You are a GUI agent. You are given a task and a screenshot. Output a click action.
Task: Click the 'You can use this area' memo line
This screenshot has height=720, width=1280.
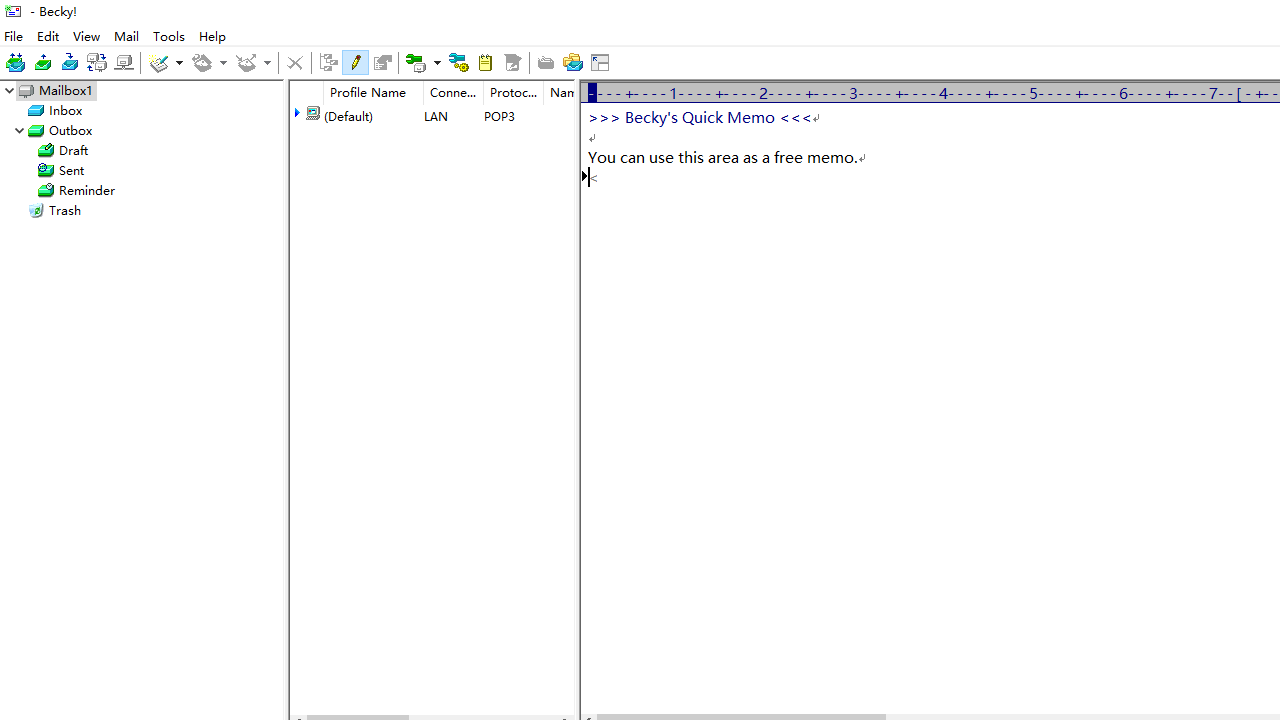[x=722, y=158]
